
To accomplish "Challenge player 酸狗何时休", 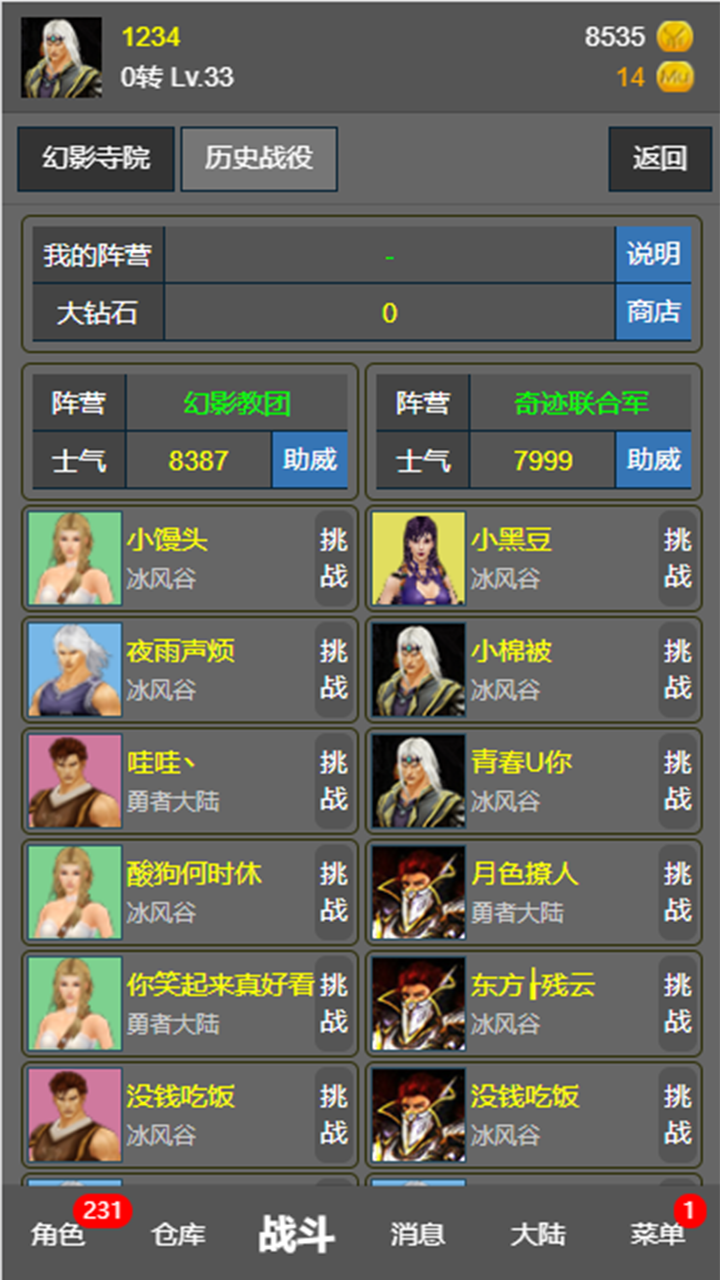I will [x=334, y=893].
